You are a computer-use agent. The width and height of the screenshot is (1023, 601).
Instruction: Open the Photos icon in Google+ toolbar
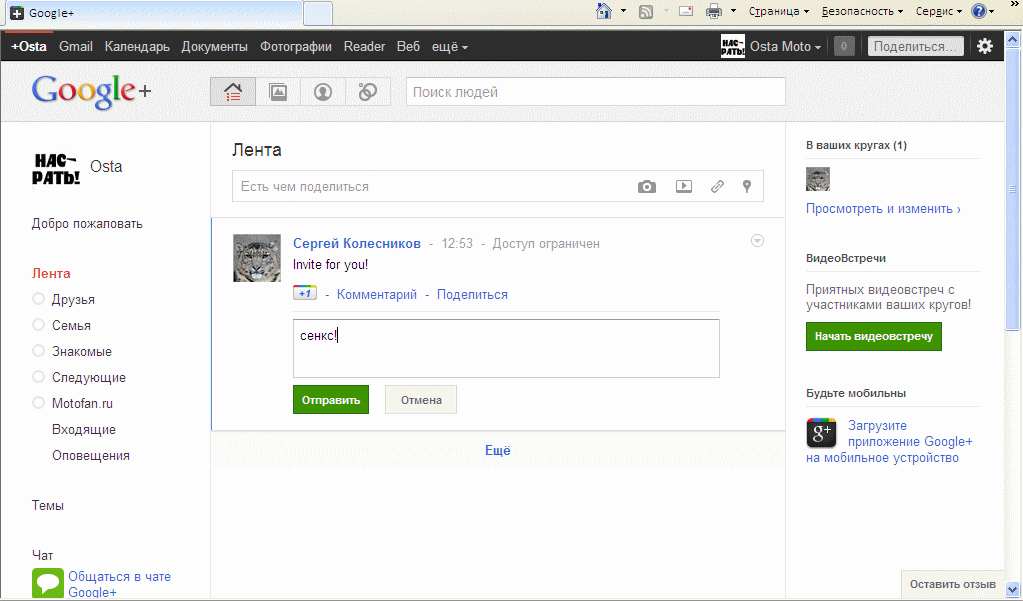[x=279, y=92]
